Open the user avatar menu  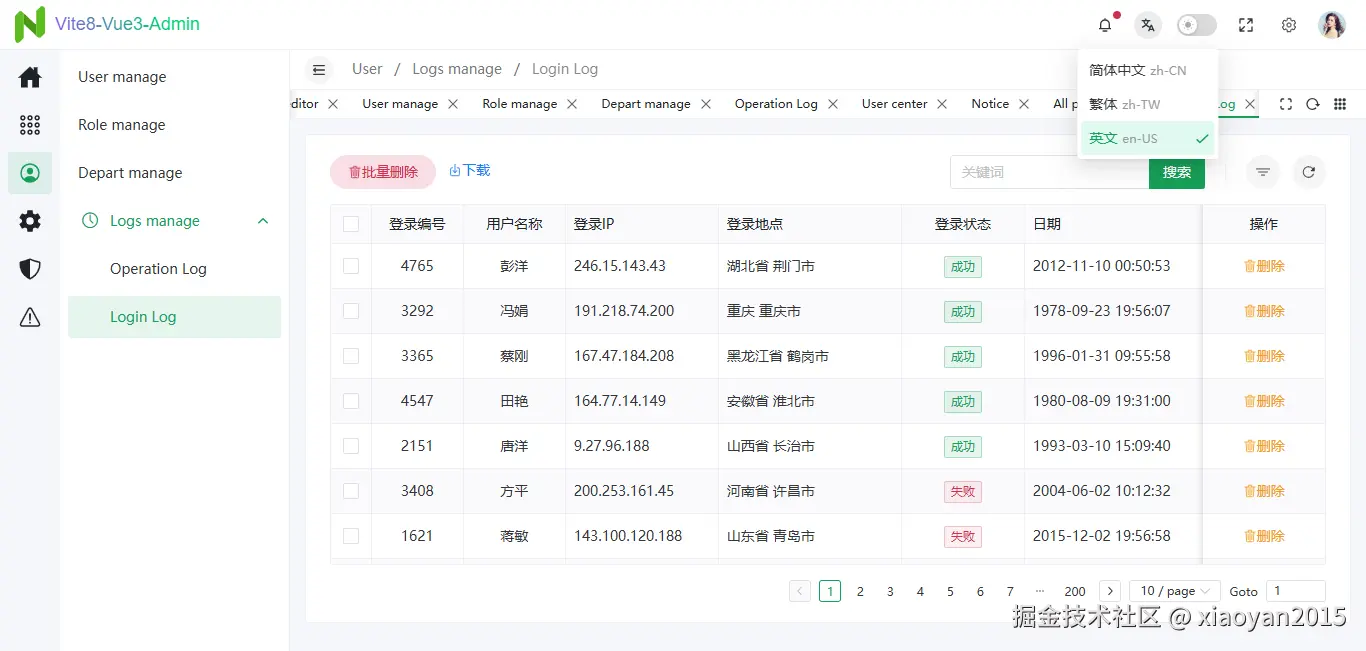tap(1332, 25)
